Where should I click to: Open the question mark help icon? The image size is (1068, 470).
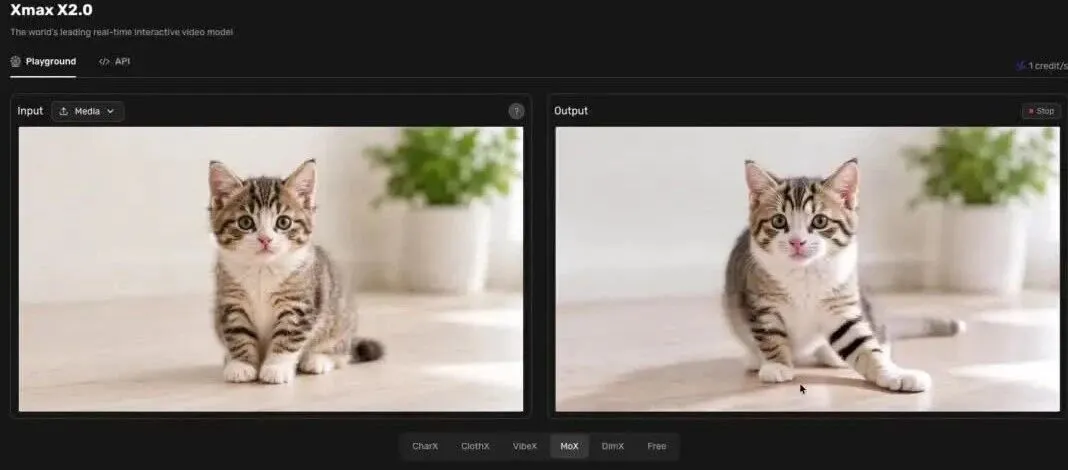tap(516, 111)
